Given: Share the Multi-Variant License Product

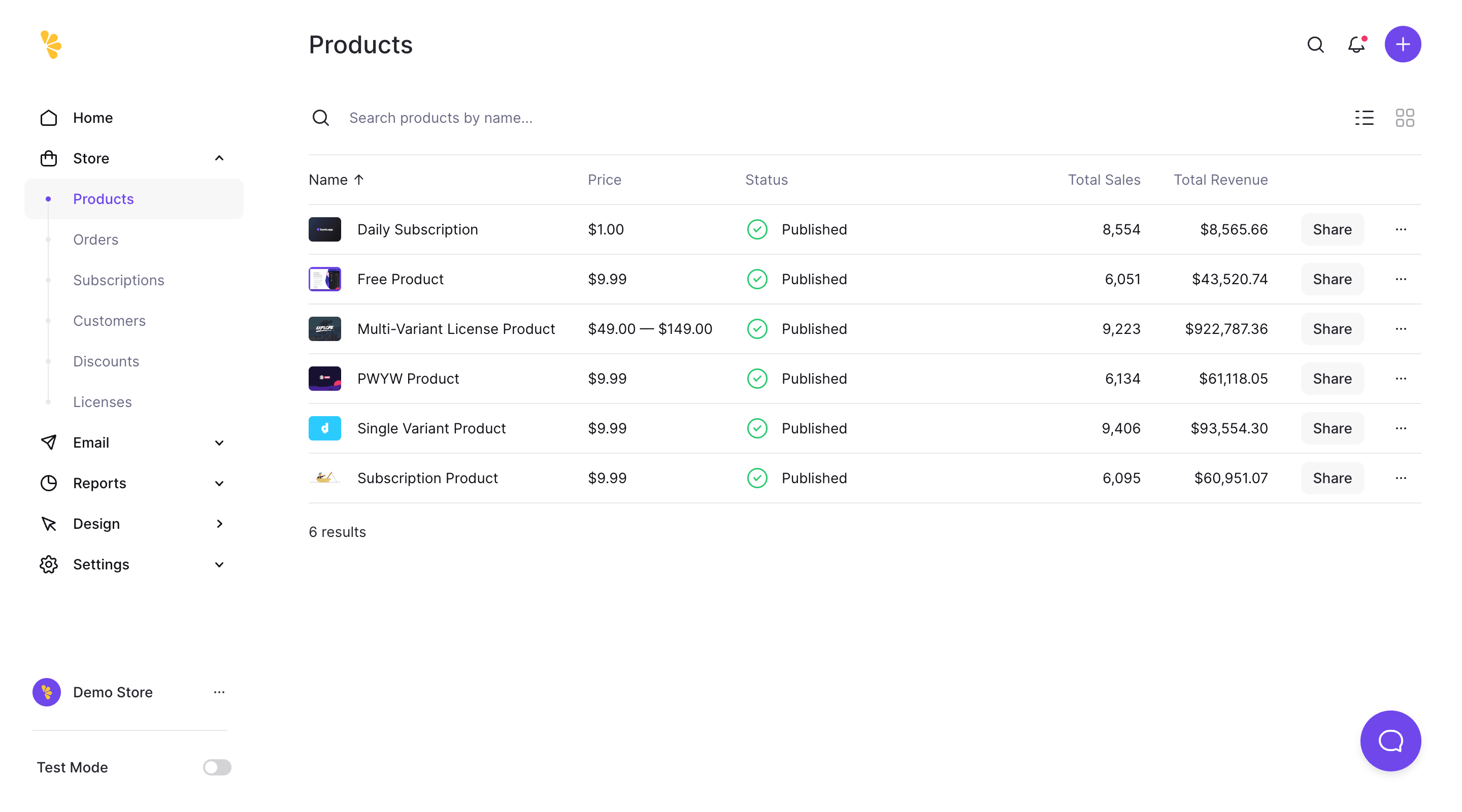Looking at the screenshot, I should coord(1332,328).
